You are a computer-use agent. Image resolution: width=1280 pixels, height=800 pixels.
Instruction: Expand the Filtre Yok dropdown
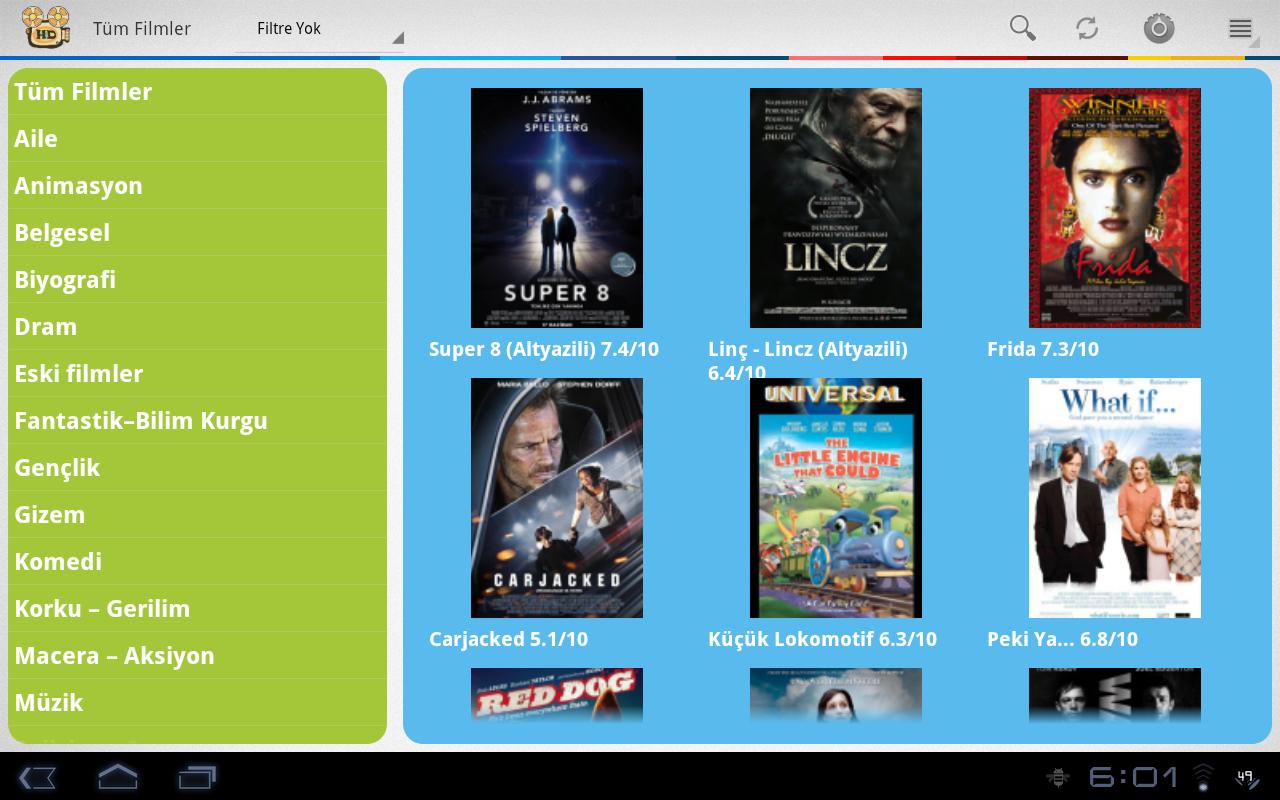[320, 29]
